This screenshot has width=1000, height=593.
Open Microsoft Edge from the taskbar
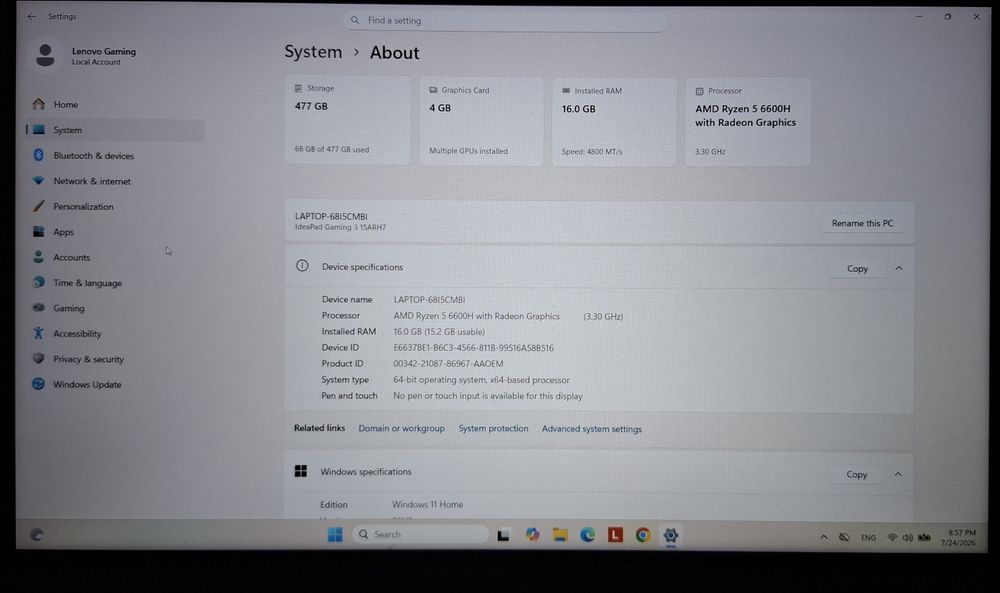pos(587,535)
